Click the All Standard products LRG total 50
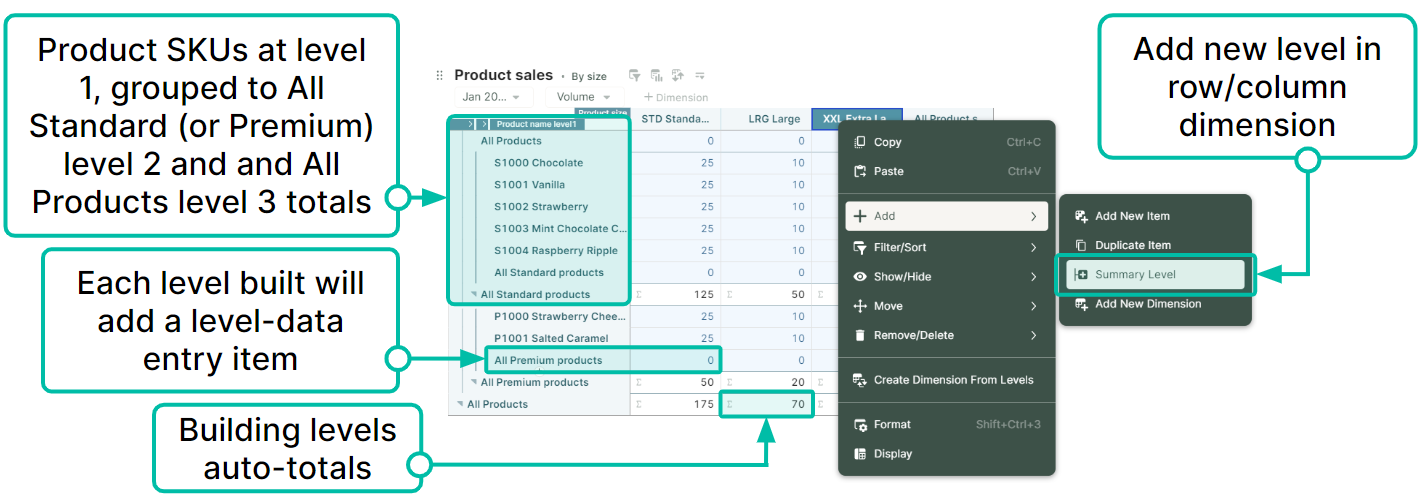The height and width of the screenshot is (502, 1423). (766, 295)
